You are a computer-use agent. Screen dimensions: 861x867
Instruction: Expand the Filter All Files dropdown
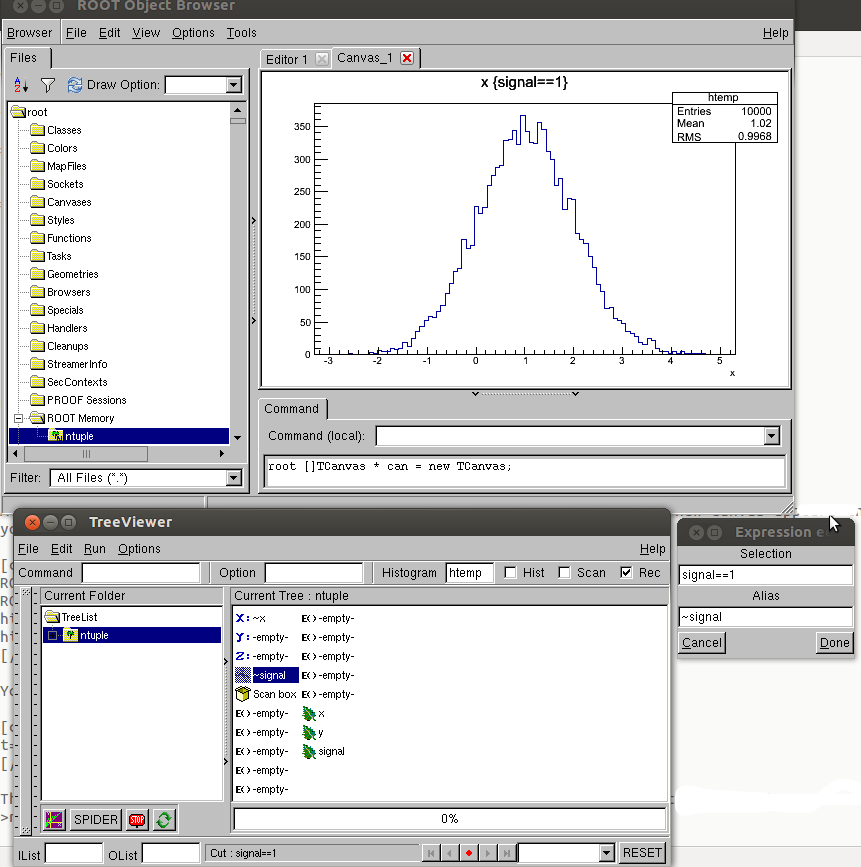[x=234, y=478]
